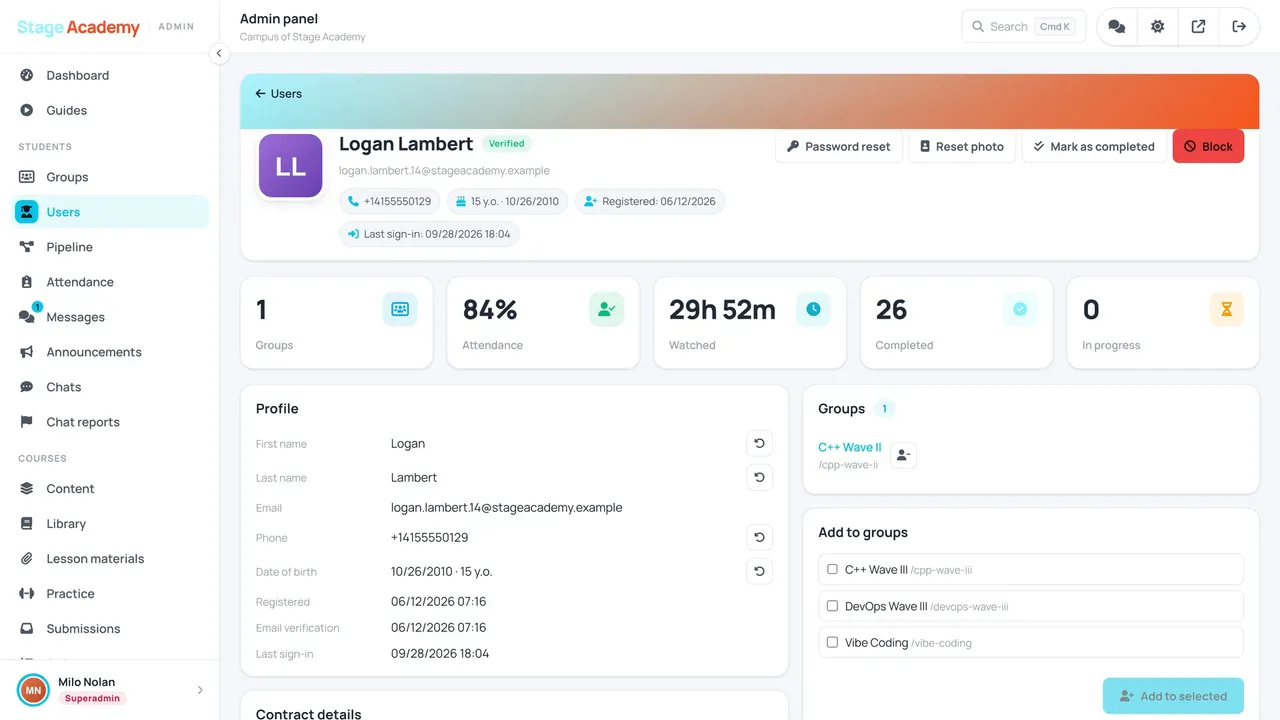The height and width of the screenshot is (720, 1280).
Task: Open Guides in the sidebar
Action: click(112, 110)
